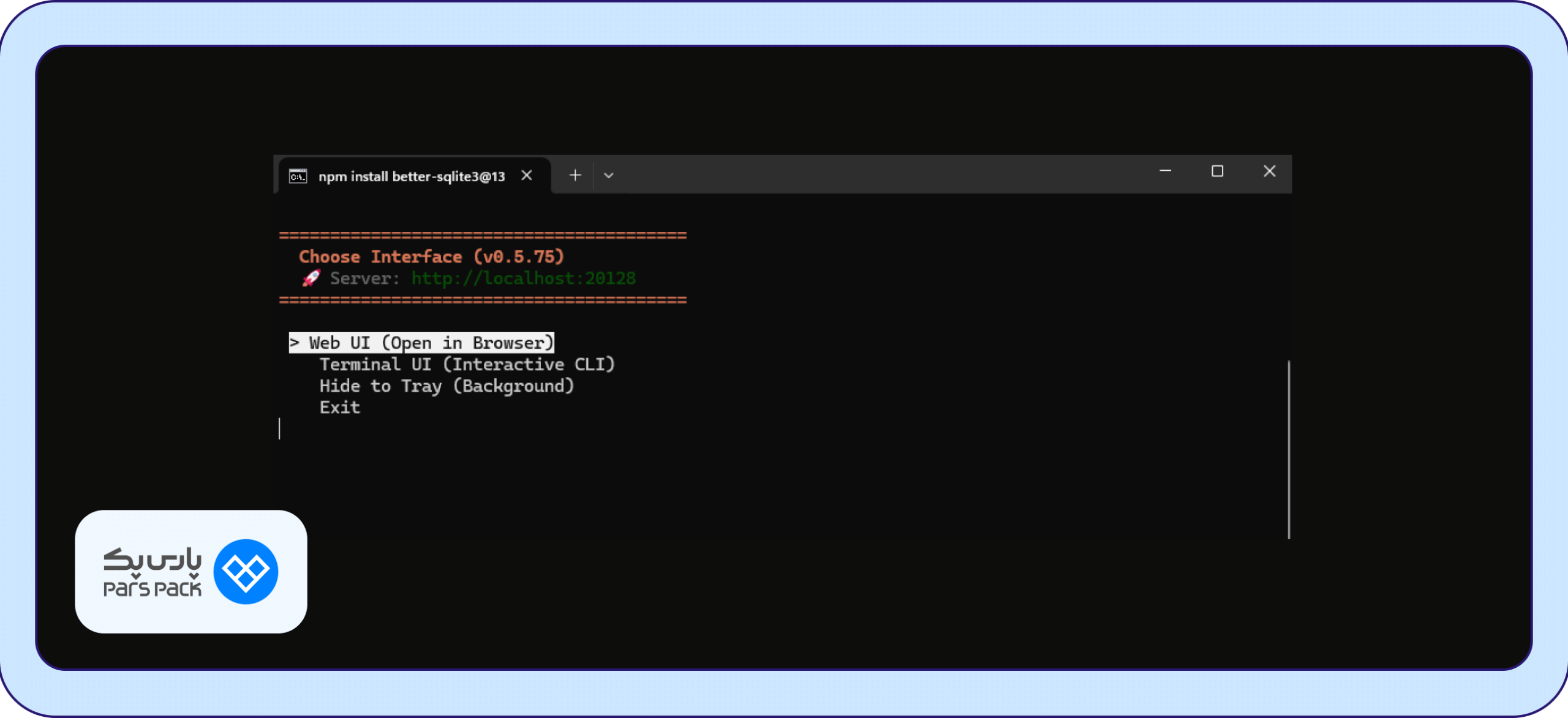
Task: Select the 'npm install better-sqlite3@13' terminal tab
Action: click(x=414, y=176)
